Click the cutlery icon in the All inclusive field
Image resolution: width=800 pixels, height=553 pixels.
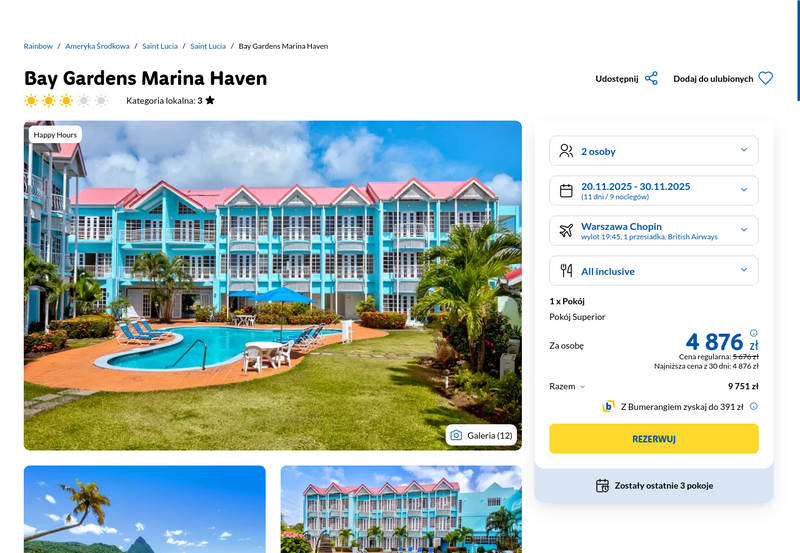click(x=566, y=270)
